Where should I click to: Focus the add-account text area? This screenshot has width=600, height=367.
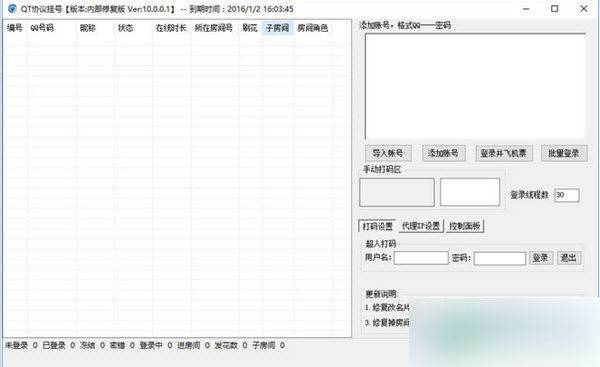tap(475, 86)
